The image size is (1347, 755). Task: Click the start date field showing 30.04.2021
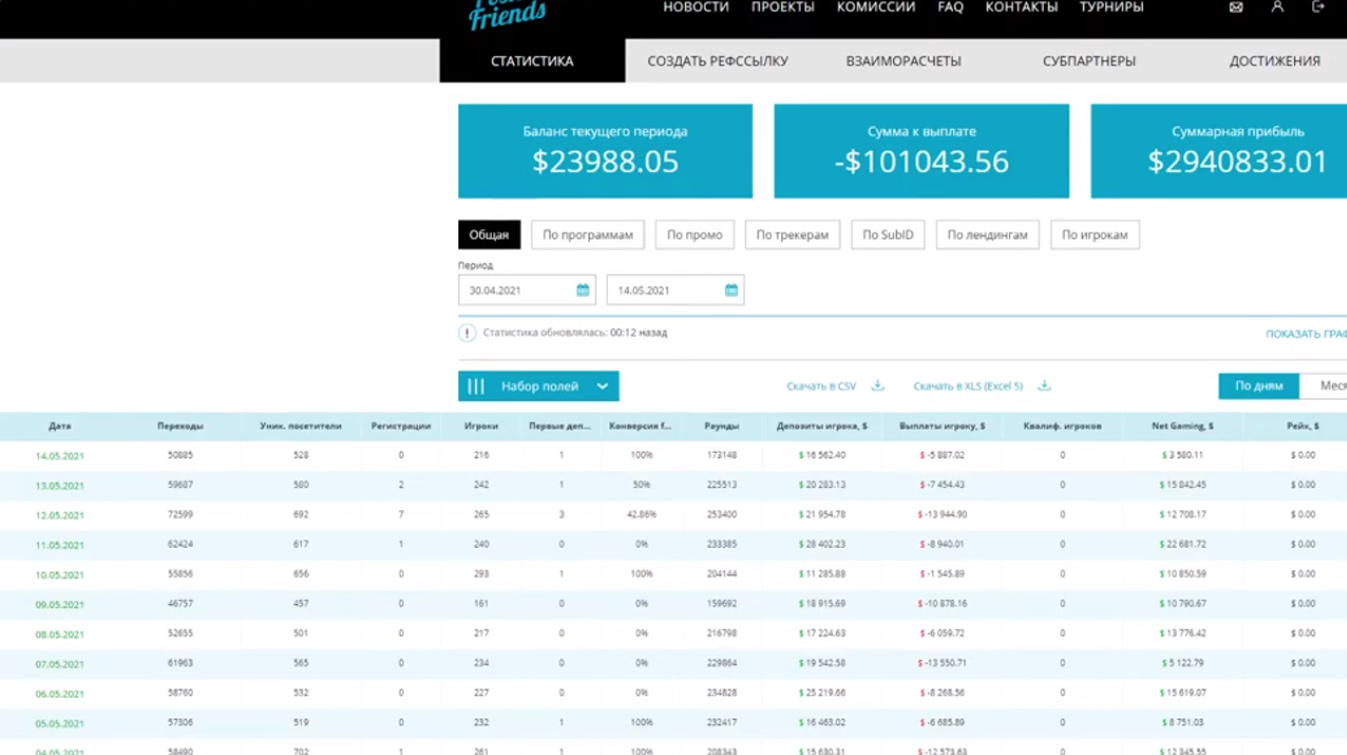click(x=516, y=290)
